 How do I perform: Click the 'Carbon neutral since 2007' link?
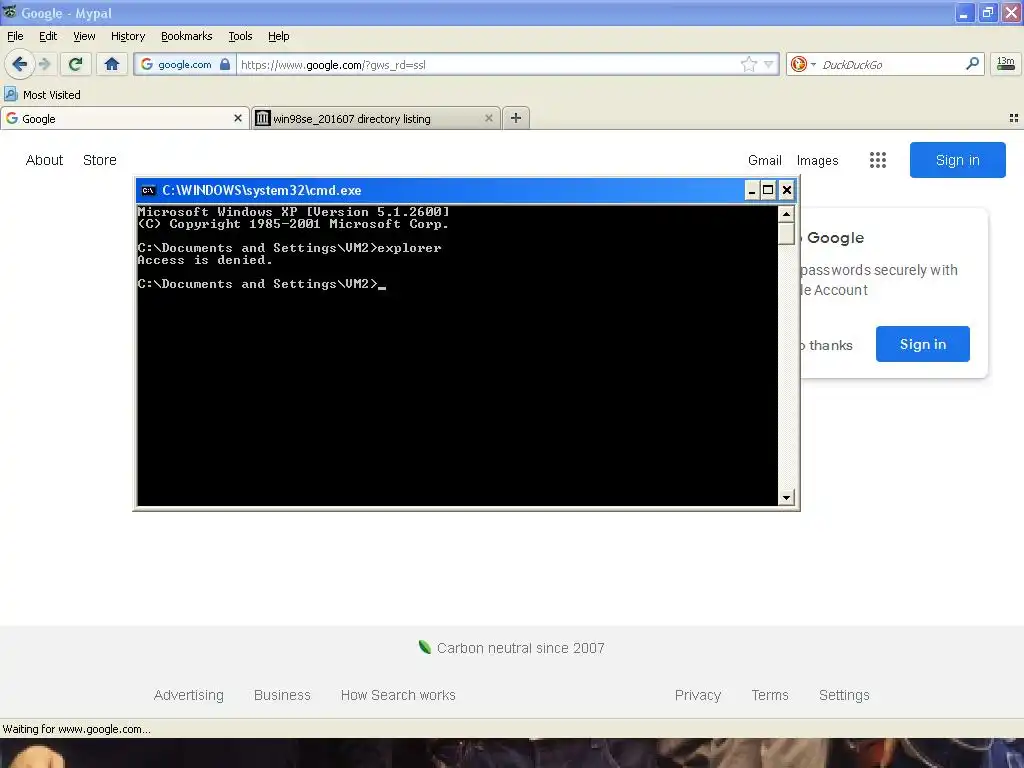pyautogui.click(x=520, y=648)
